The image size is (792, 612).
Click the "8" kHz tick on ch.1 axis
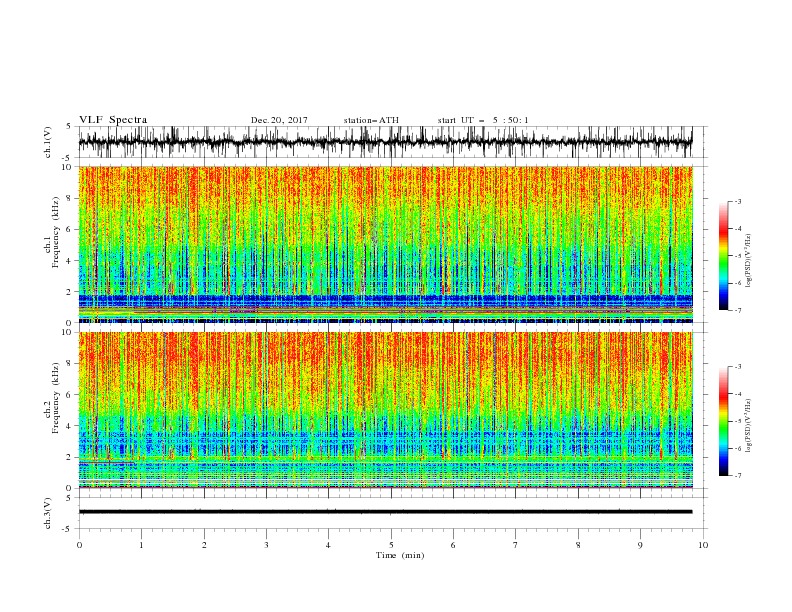coord(70,198)
